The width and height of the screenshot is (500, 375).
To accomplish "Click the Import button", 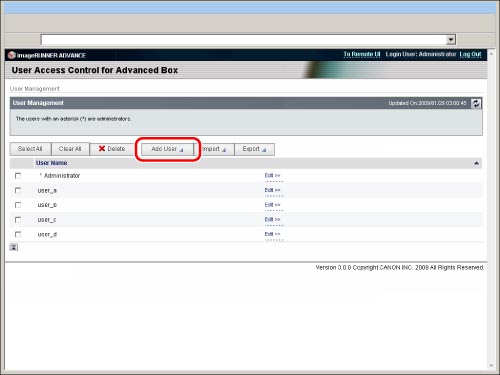I will [214, 149].
